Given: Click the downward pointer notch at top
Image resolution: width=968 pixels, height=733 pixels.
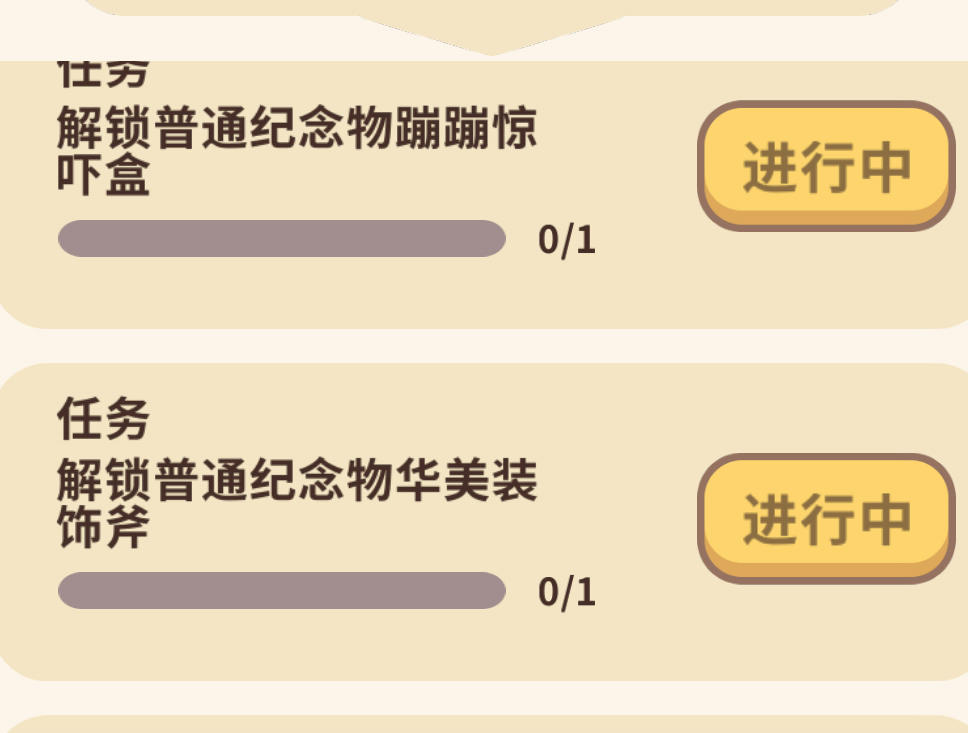Looking at the screenshot, I should click(x=490, y=38).
